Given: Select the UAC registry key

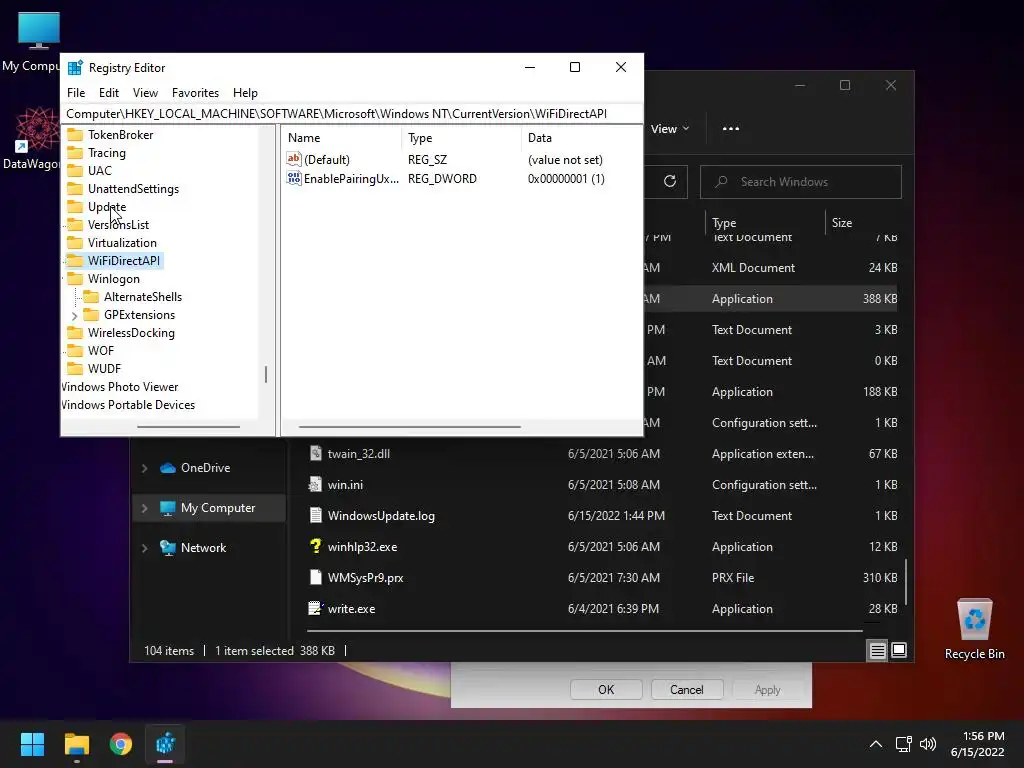Looking at the screenshot, I should pos(99,170).
